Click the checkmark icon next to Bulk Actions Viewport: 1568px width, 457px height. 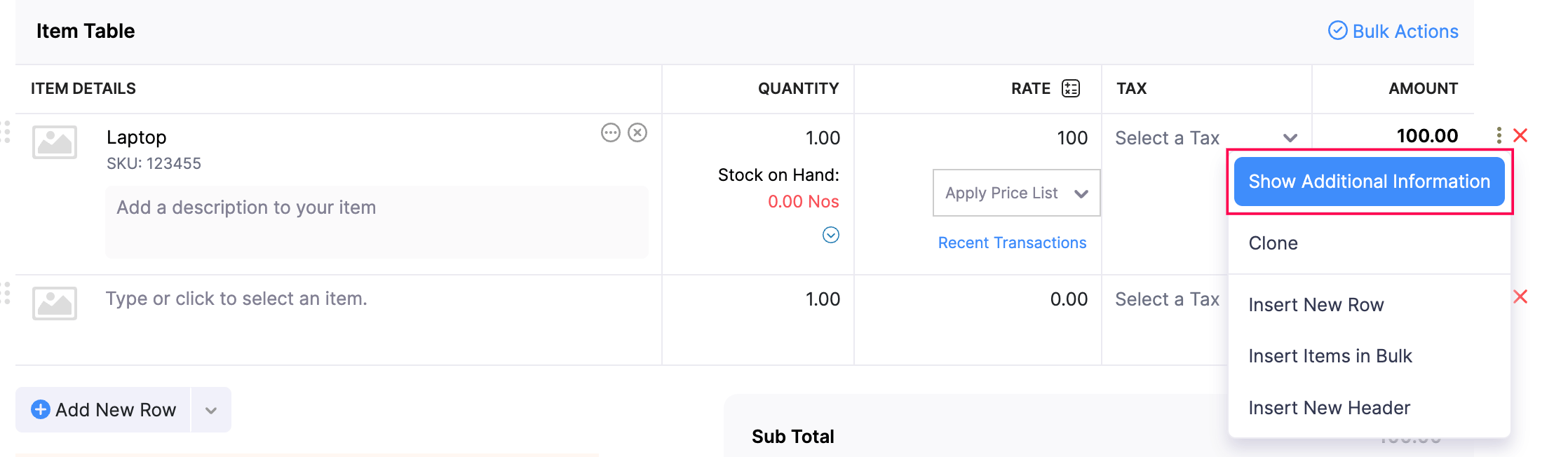(1339, 31)
